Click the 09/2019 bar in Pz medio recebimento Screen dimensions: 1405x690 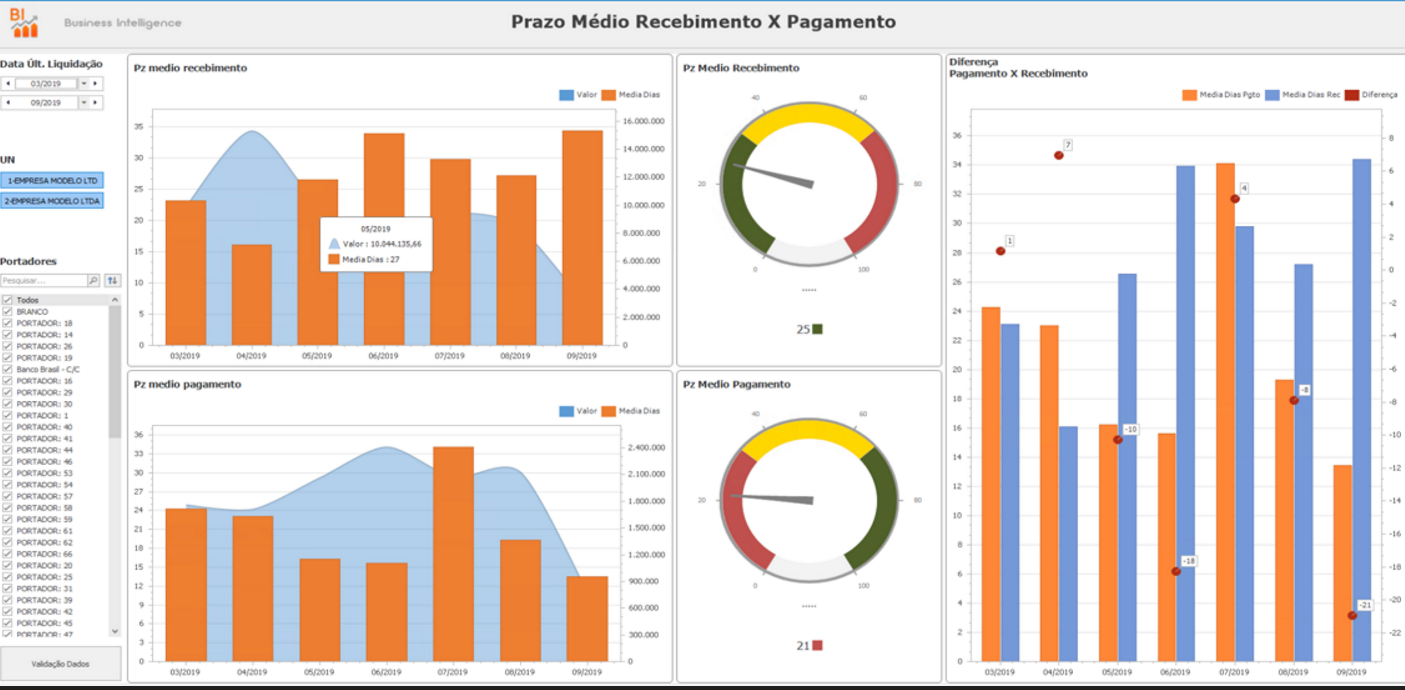tap(582, 238)
